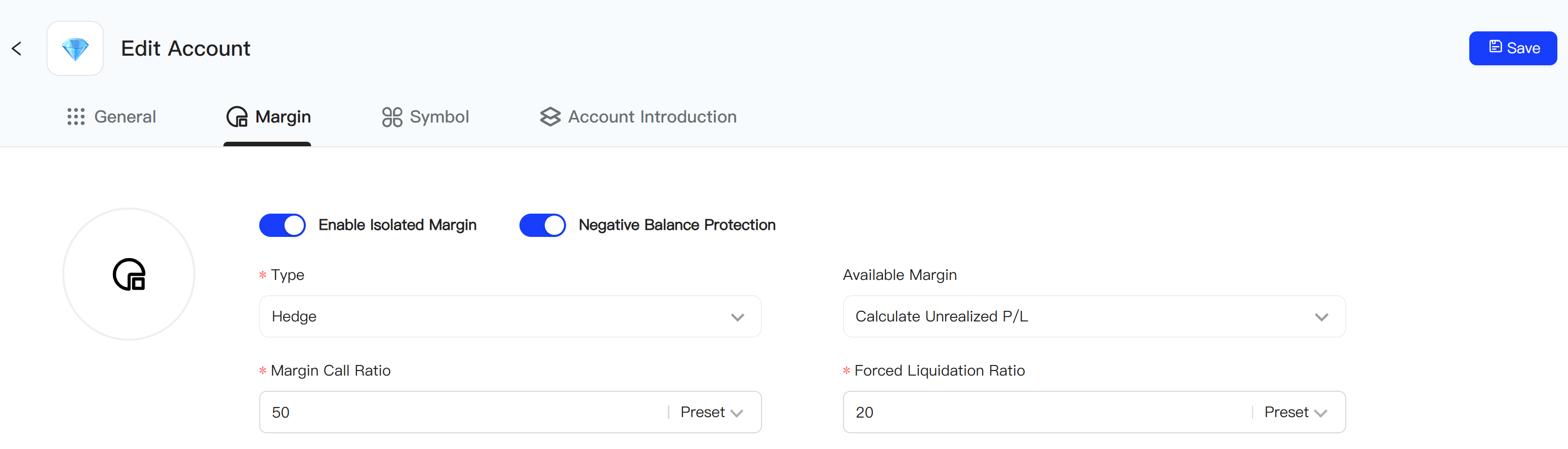
Task: Click the back arrow icon
Action: pyautogui.click(x=17, y=49)
